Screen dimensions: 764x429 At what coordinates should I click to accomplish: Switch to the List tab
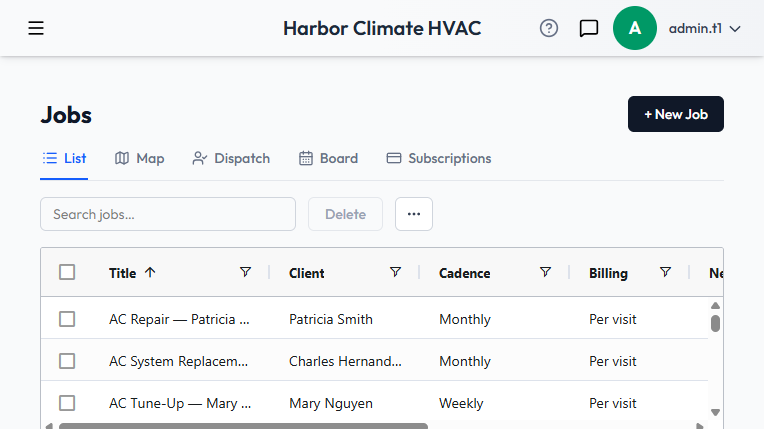(x=64, y=158)
